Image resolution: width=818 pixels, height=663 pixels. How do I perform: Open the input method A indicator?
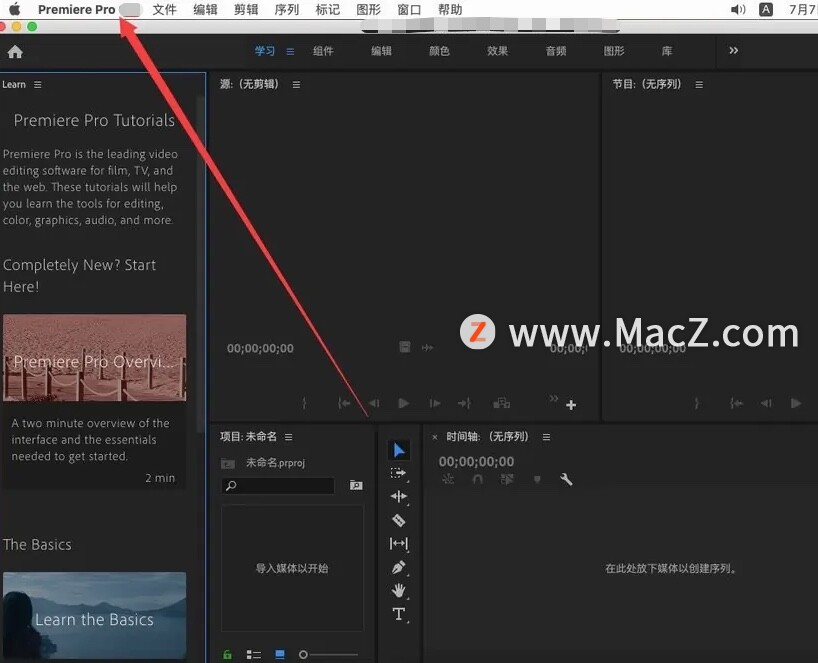tap(766, 9)
